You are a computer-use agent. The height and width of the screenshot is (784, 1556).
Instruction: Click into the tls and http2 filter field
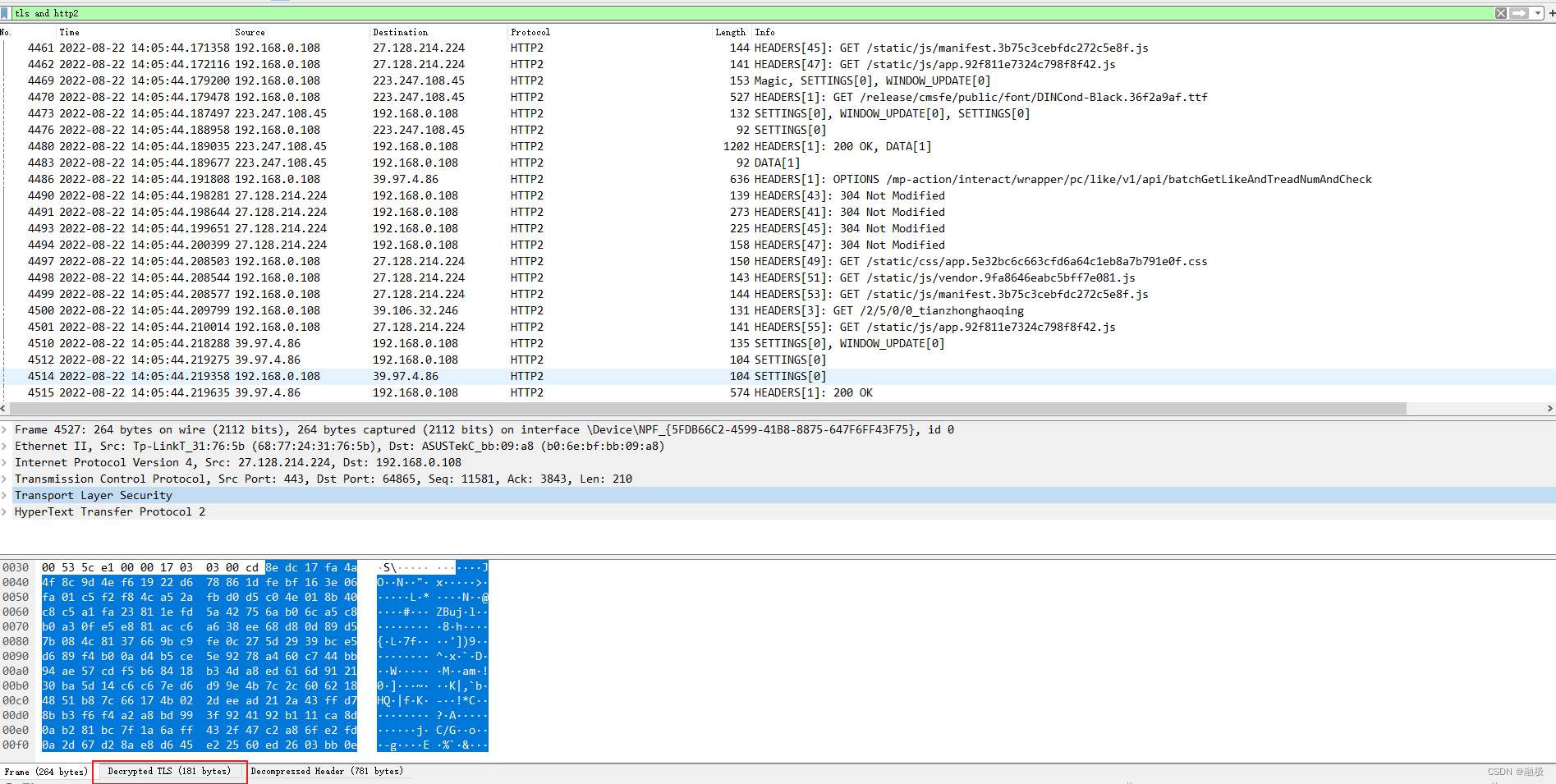point(328,13)
